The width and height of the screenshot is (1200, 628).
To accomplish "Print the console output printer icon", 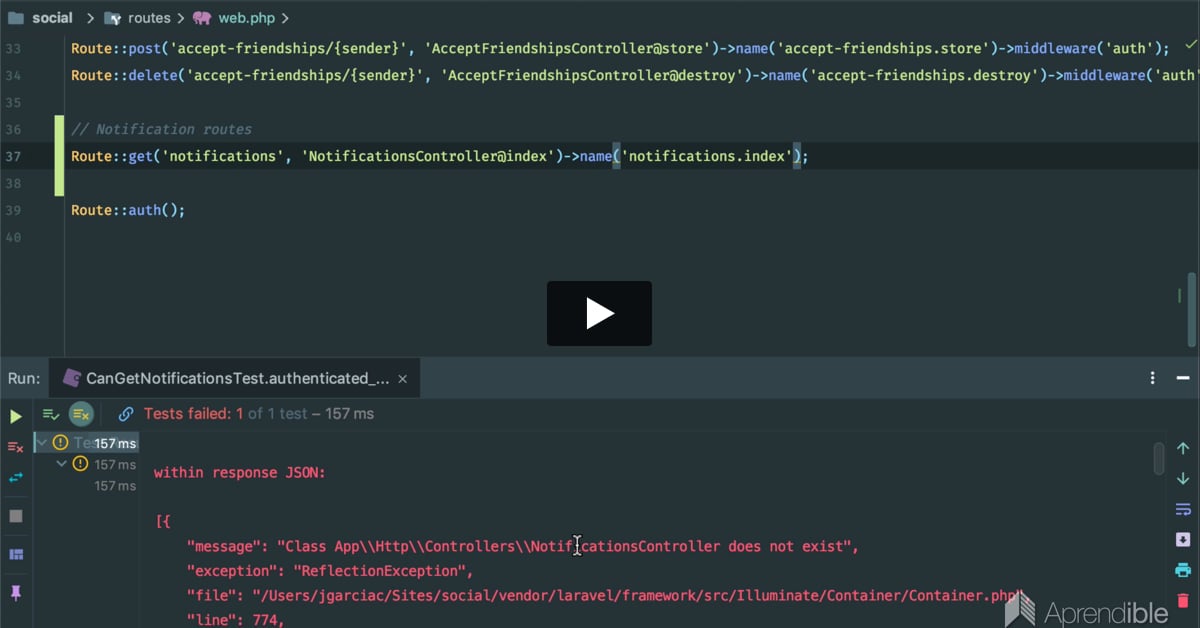I will point(1183,571).
